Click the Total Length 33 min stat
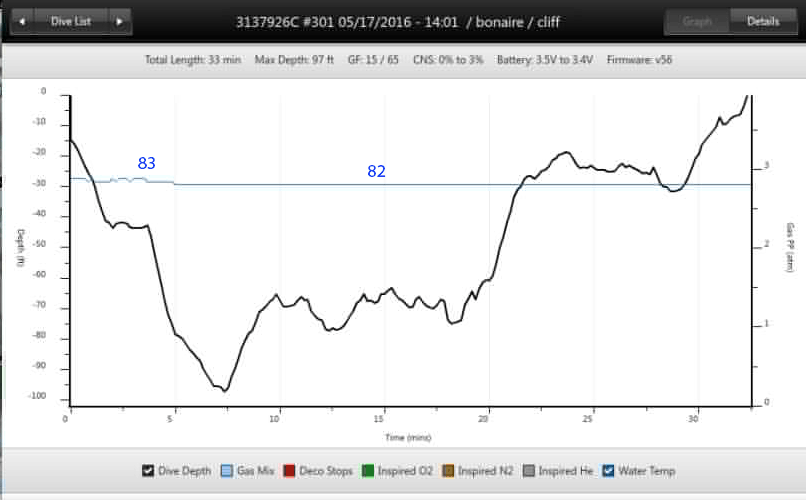Screen dimensions: 806x500 [x=193, y=60]
